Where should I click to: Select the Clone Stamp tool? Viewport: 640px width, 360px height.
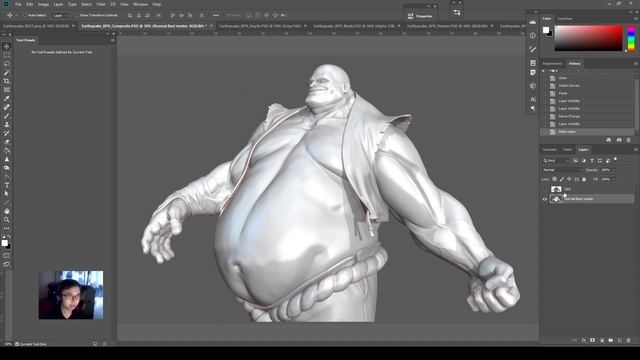coord(7,124)
